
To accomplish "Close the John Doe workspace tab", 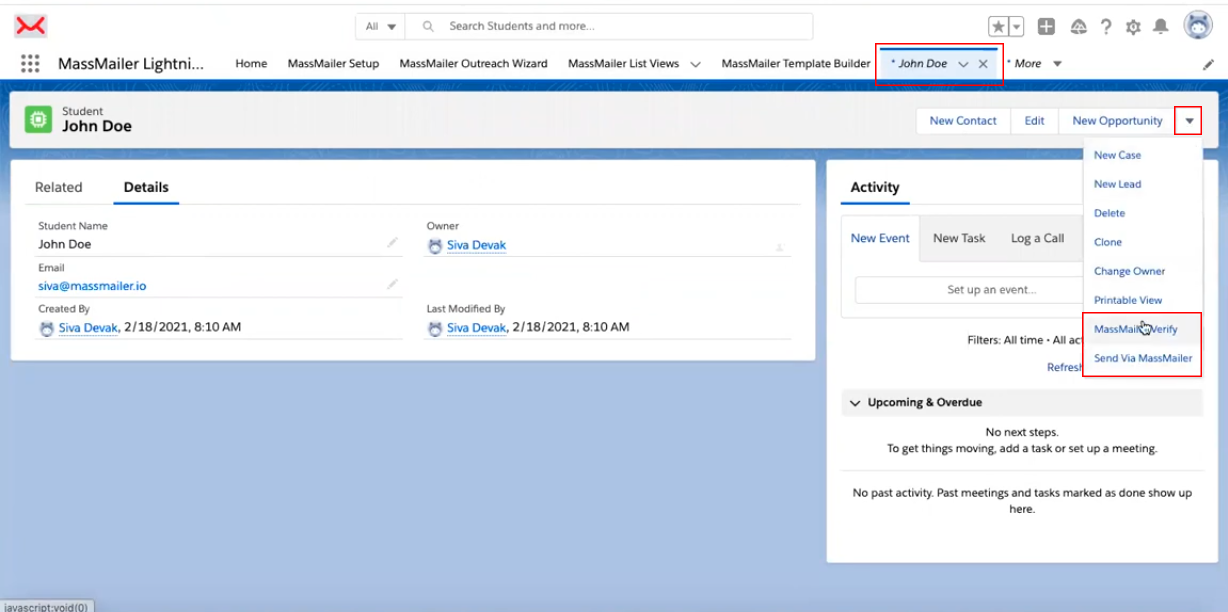I will click(983, 64).
